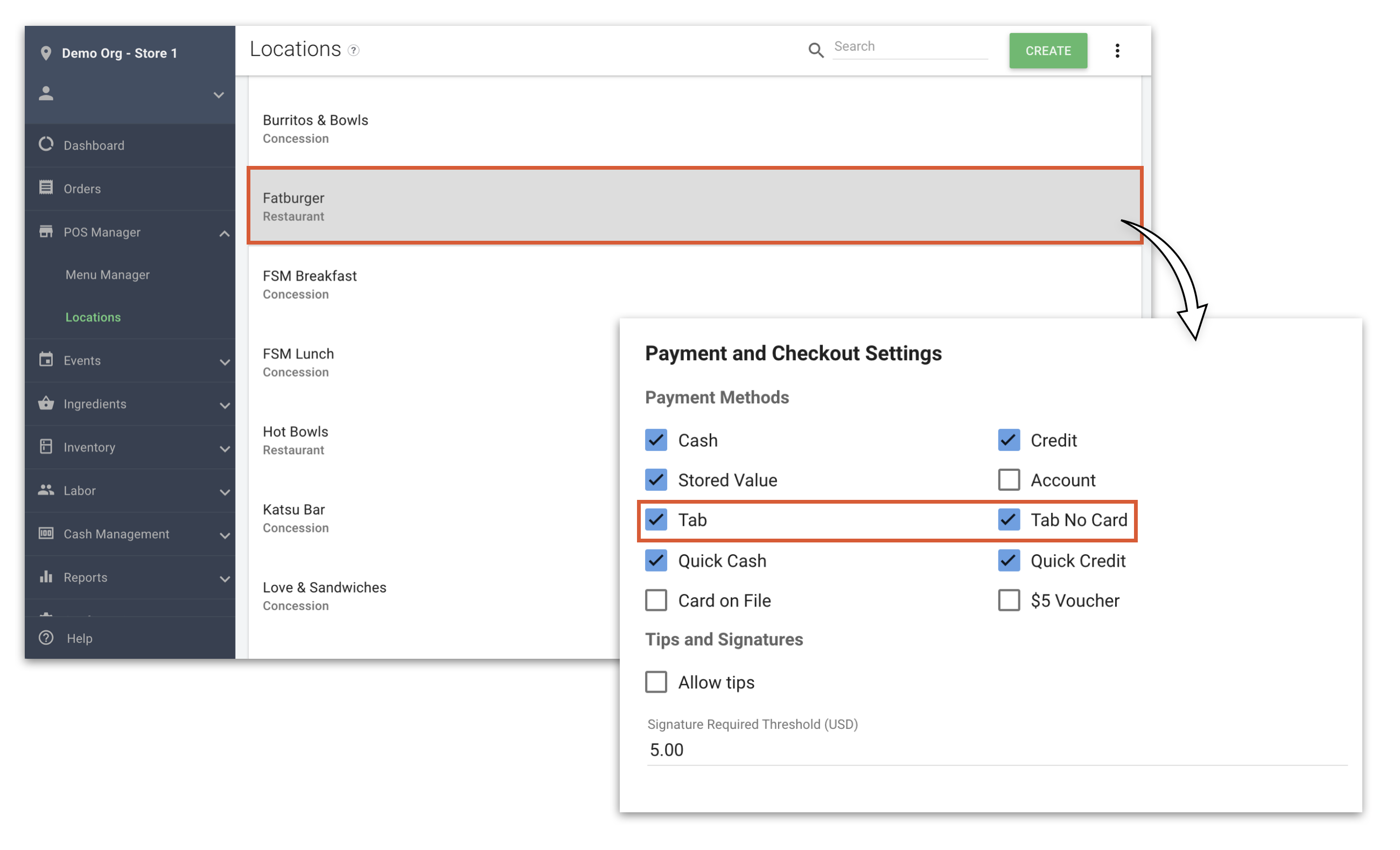Click the Dashboard gauge icon
Screen dimensions: 1400x850
[x=46, y=144]
